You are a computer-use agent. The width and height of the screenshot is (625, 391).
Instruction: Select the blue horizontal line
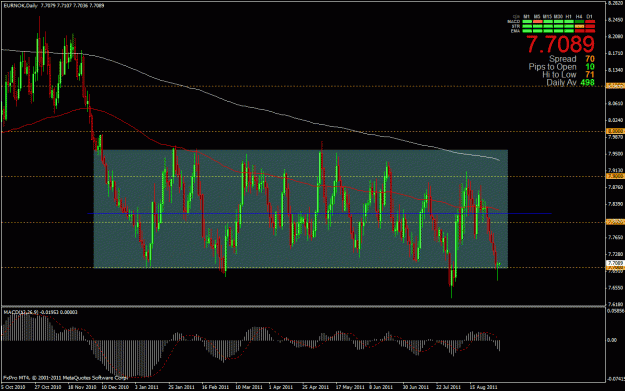[320, 214]
